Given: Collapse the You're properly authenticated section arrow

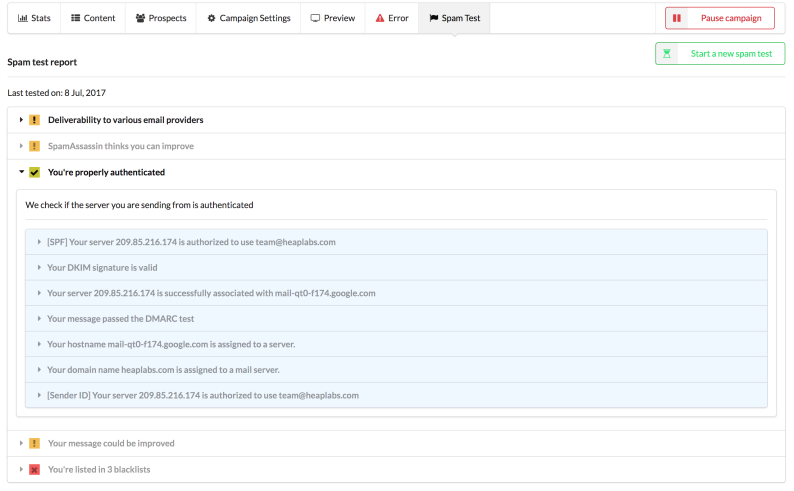Looking at the screenshot, I should (x=21, y=172).
